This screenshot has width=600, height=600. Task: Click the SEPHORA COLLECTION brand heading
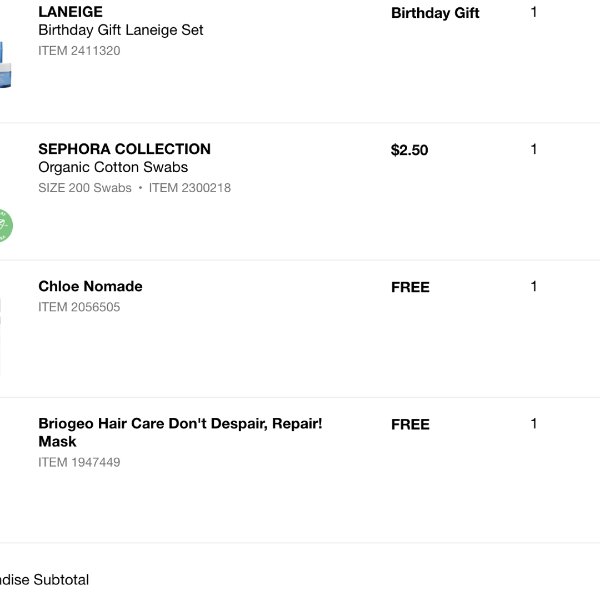click(x=124, y=149)
